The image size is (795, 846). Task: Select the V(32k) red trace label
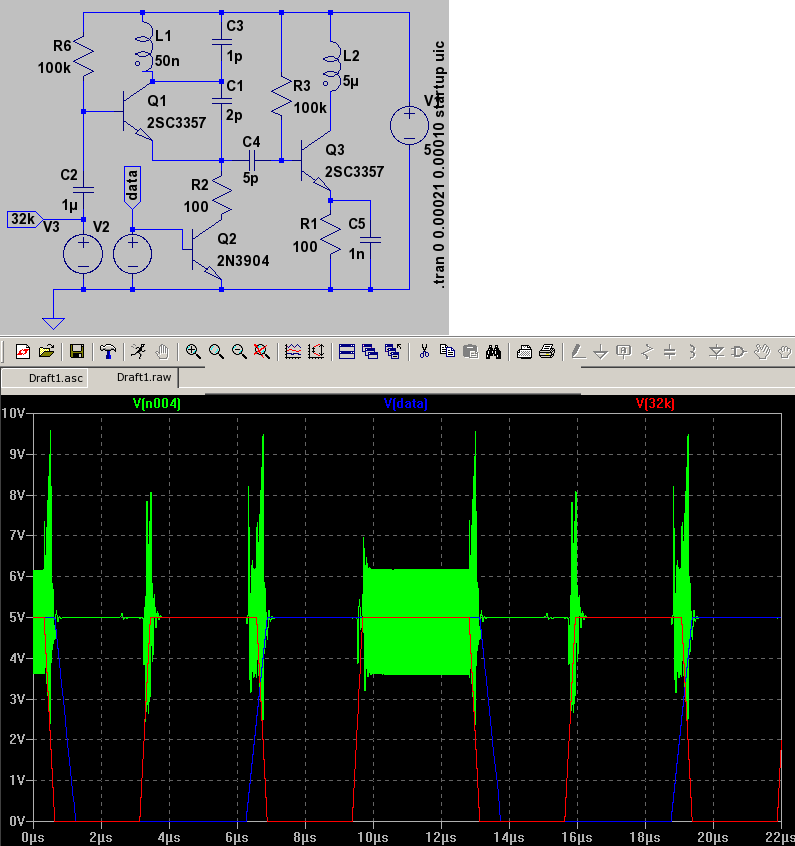point(655,403)
